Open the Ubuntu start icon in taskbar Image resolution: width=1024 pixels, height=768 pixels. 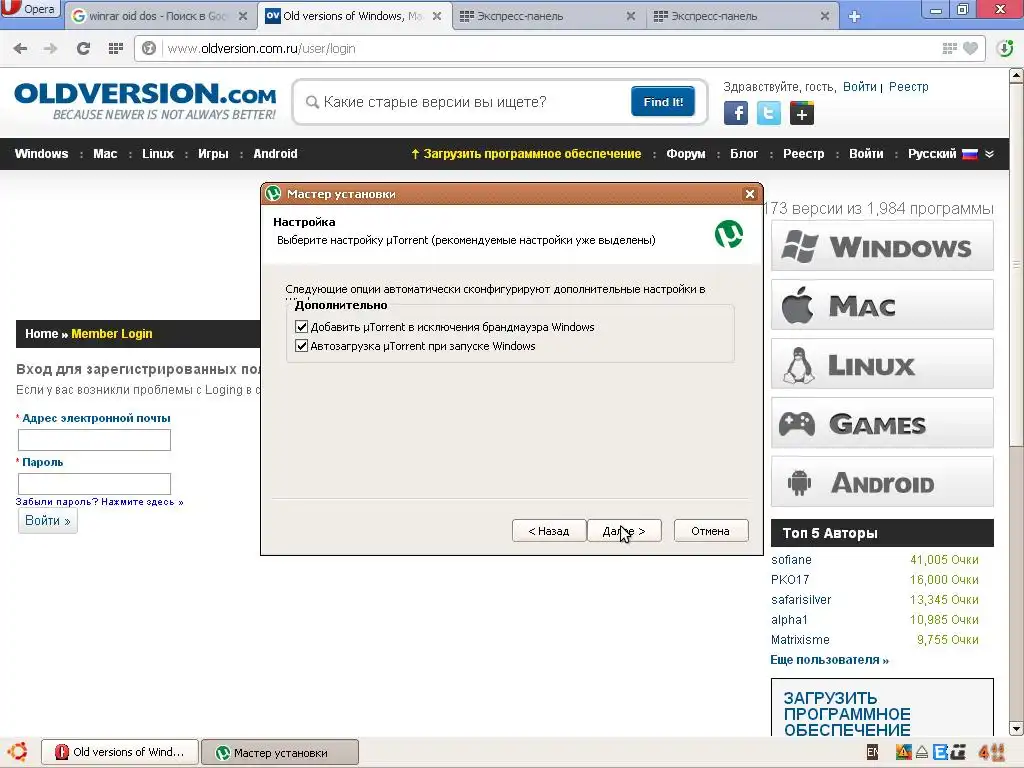click(18, 752)
